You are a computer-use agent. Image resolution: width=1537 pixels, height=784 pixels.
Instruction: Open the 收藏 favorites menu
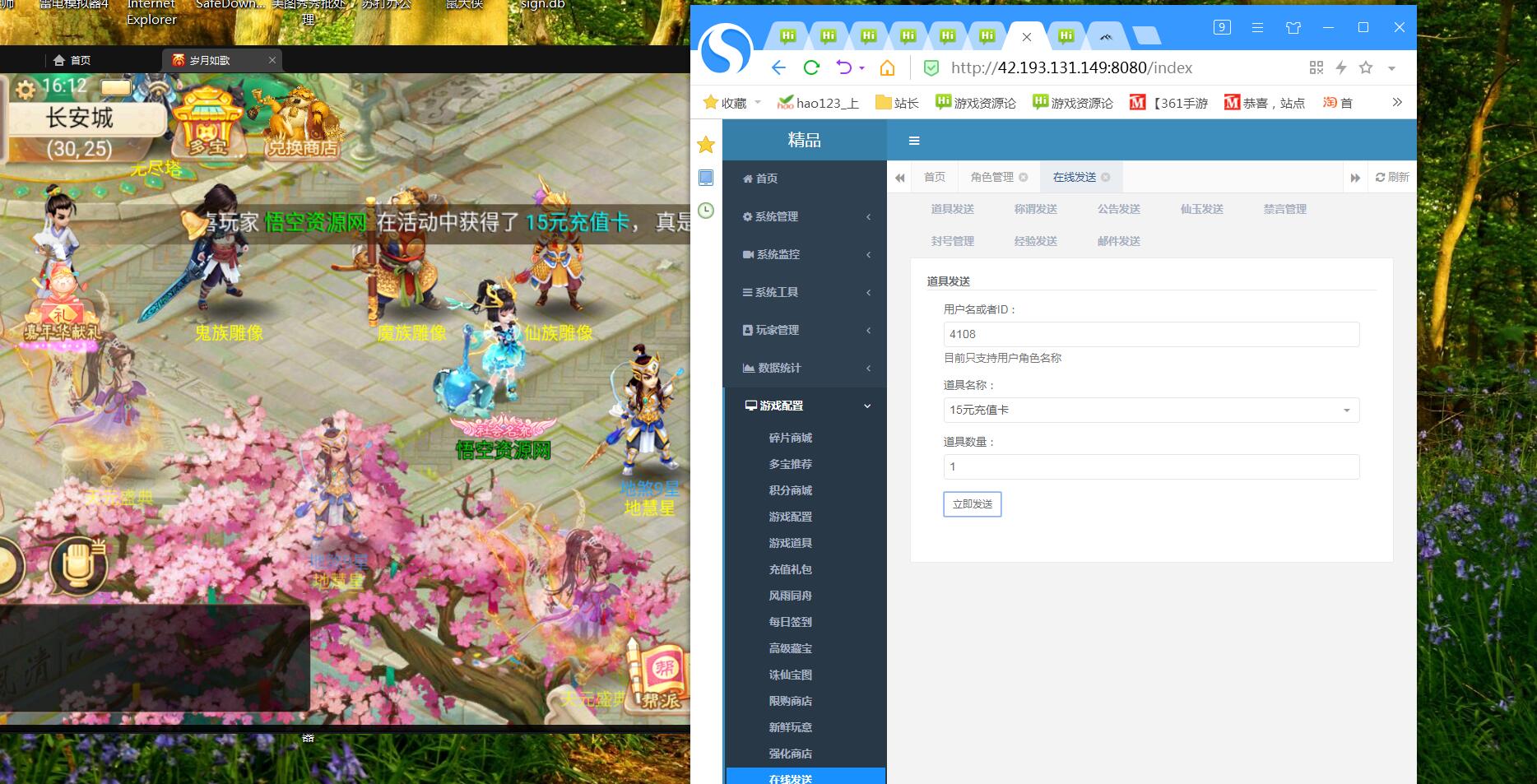tap(732, 103)
